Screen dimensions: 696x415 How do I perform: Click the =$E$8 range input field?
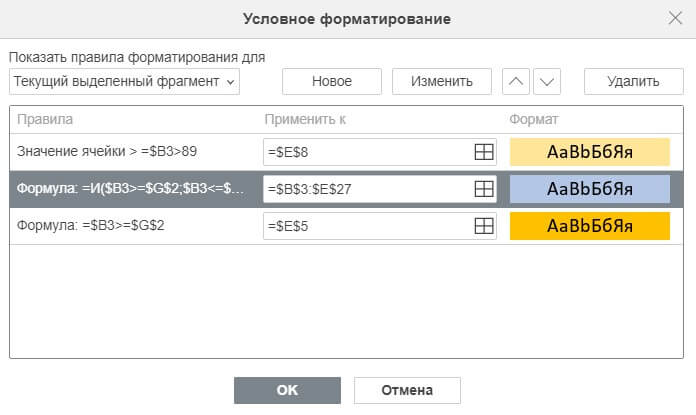click(366, 152)
